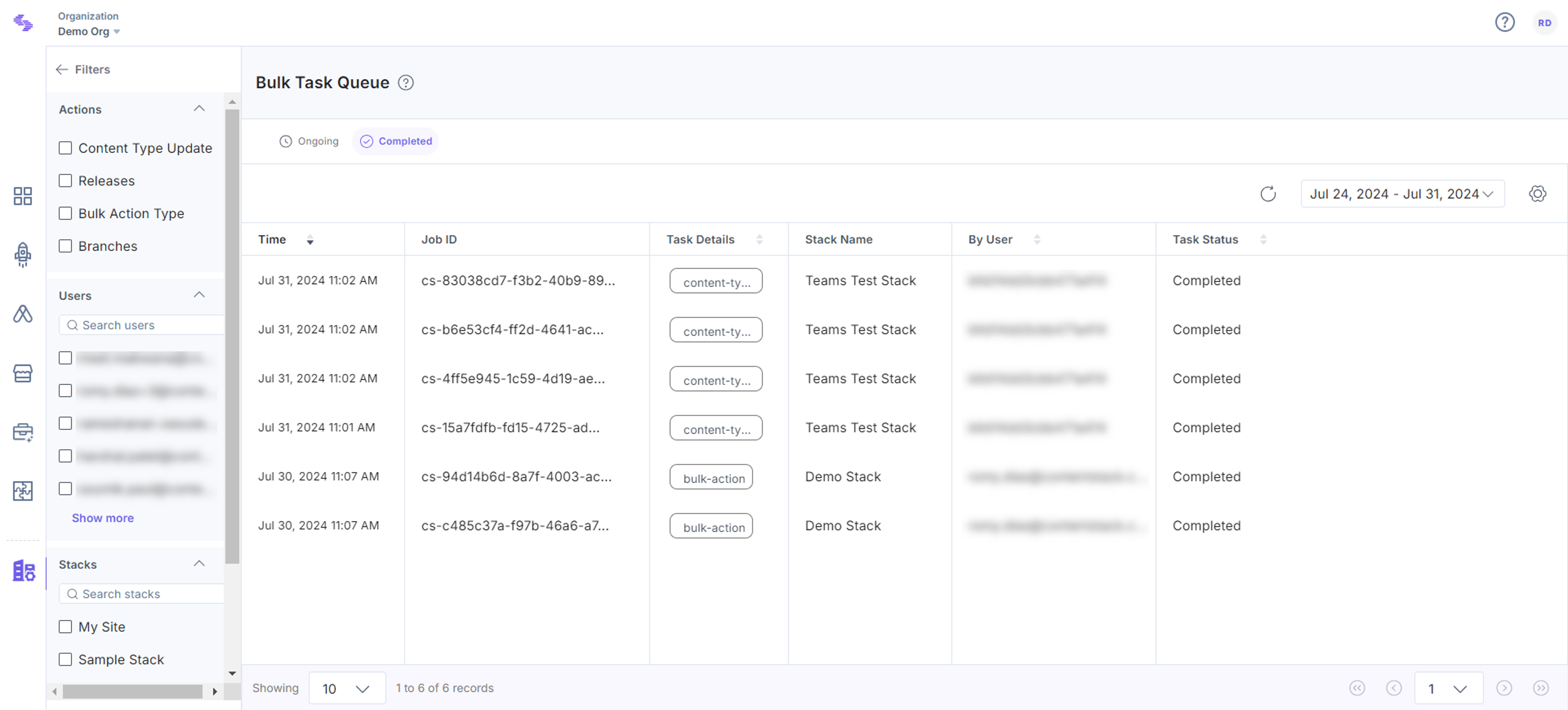This screenshot has height=710, width=1568.
Task: Click Demo Stack in the Jul 30 first row
Action: coord(842,477)
